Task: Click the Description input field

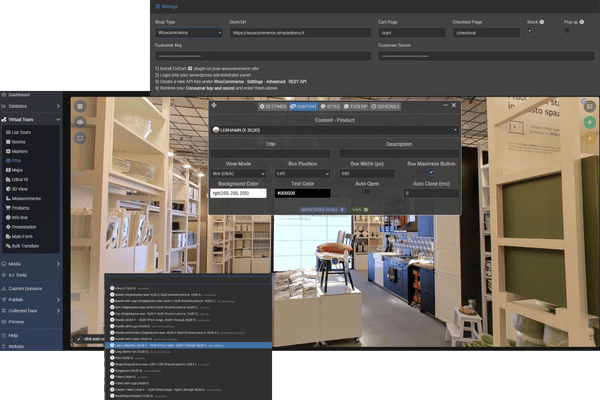Action: coord(399,153)
